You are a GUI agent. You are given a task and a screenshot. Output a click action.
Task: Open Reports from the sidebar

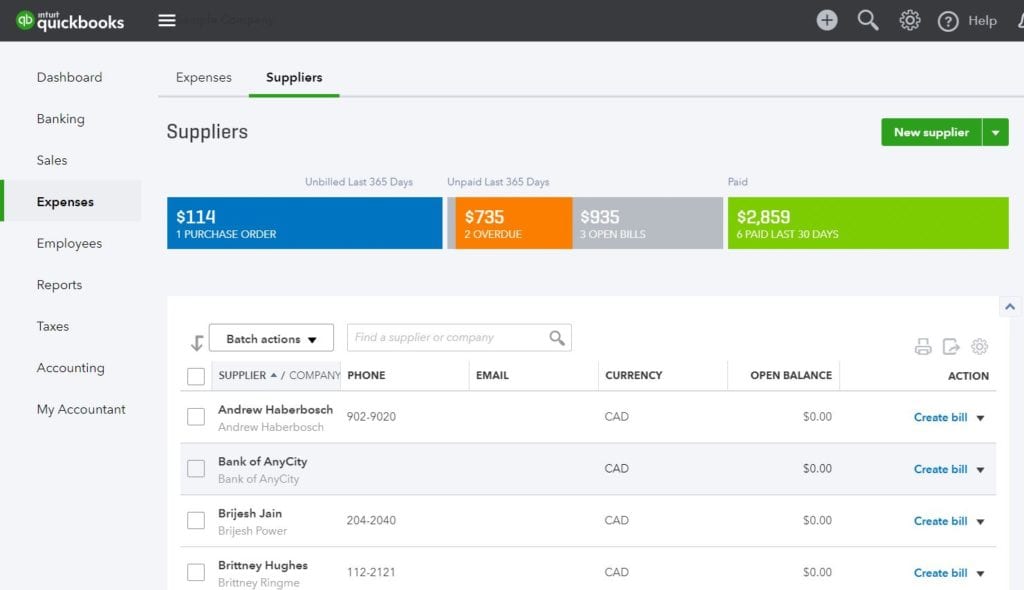pyautogui.click(x=59, y=284)
